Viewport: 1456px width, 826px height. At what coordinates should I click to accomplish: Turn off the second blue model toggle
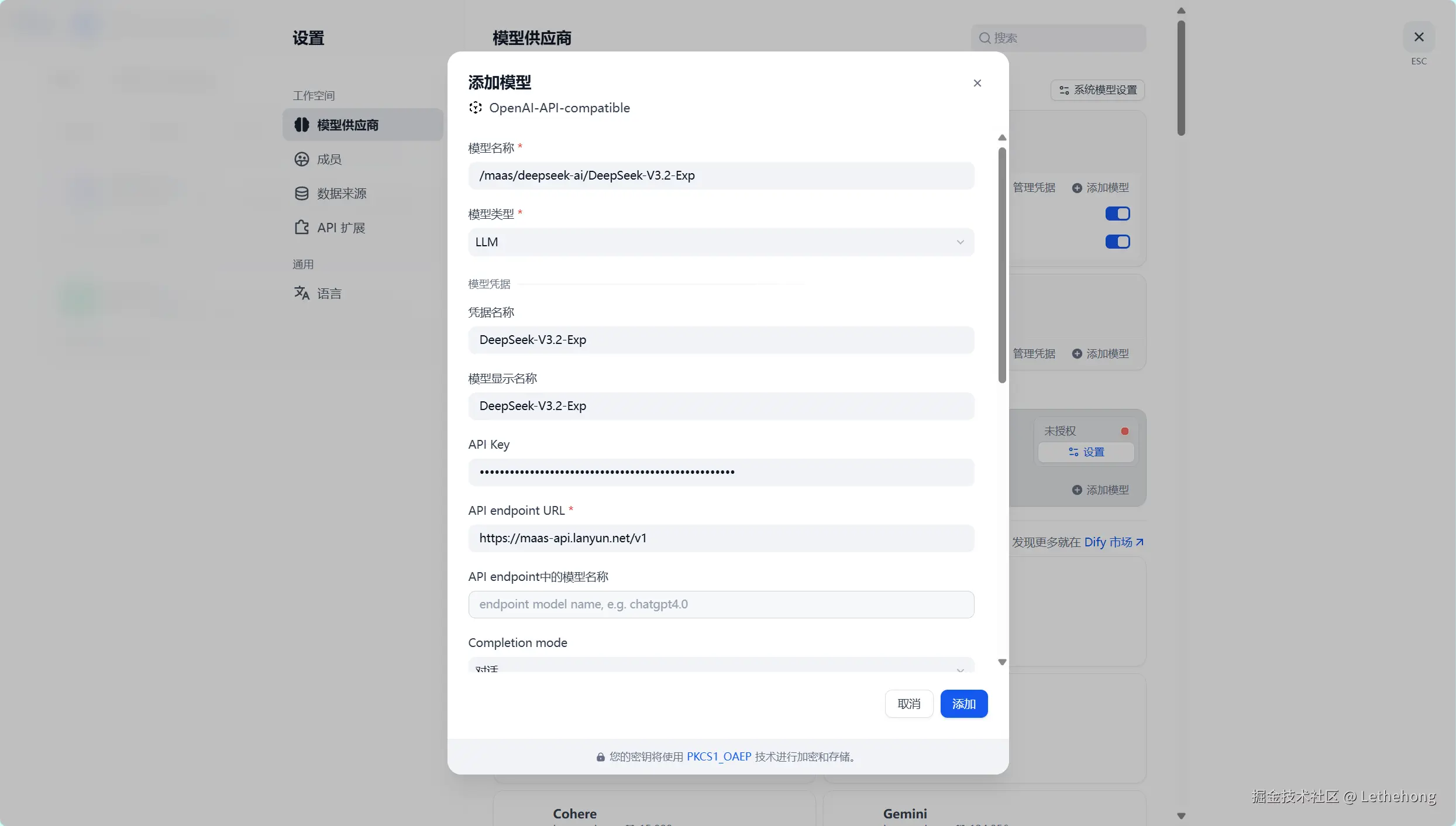click(x=1117, y=242)
